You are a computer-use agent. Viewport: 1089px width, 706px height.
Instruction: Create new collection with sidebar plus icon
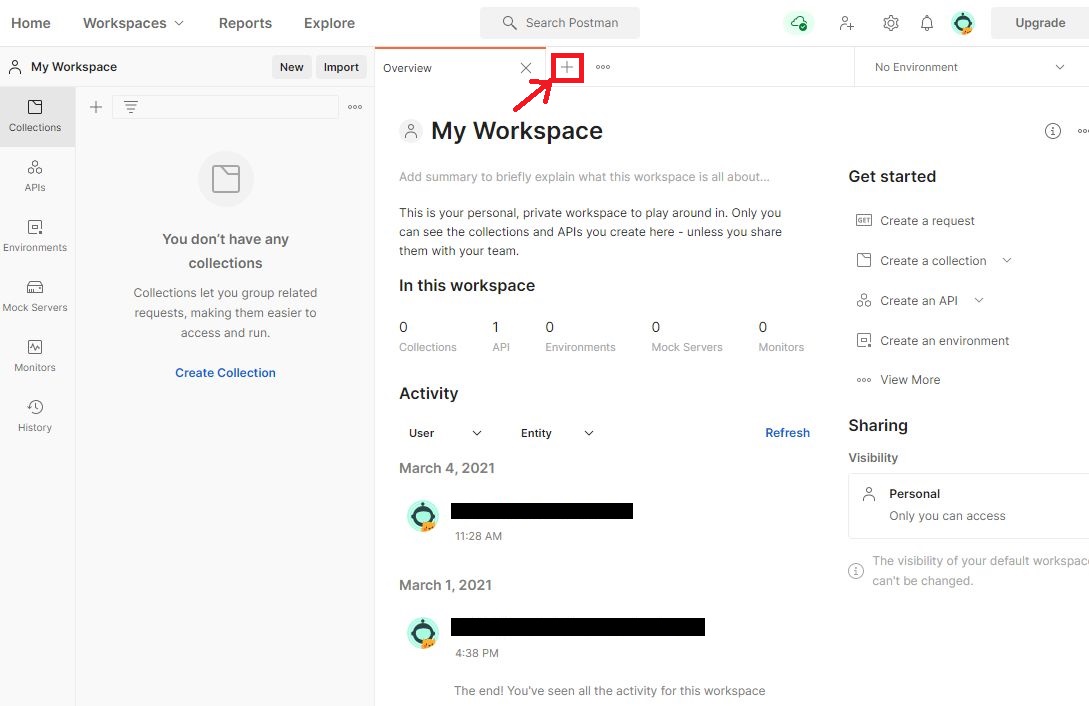[96, 107]
